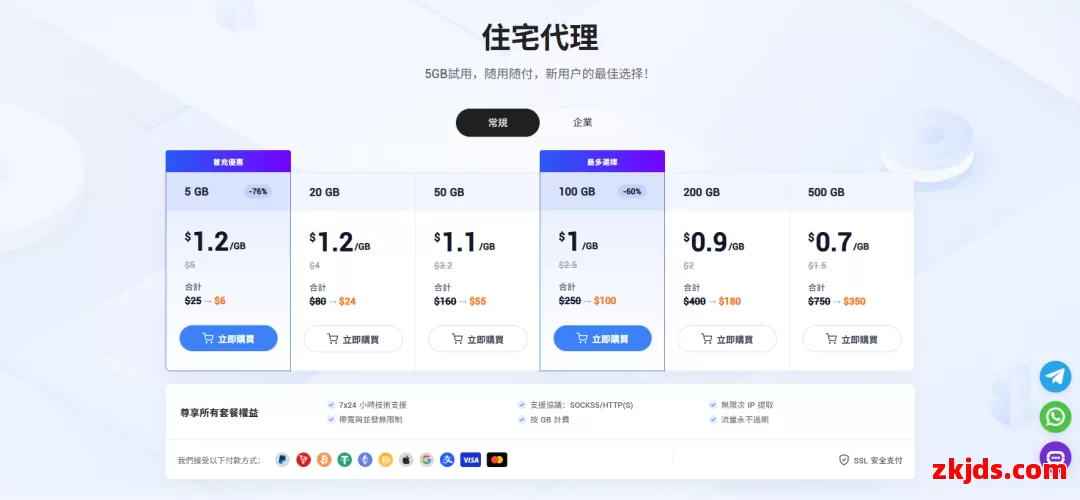Click the VISA card icon
The width and height of the screenshot is (1080, 500).
click(x=470, y=460)
